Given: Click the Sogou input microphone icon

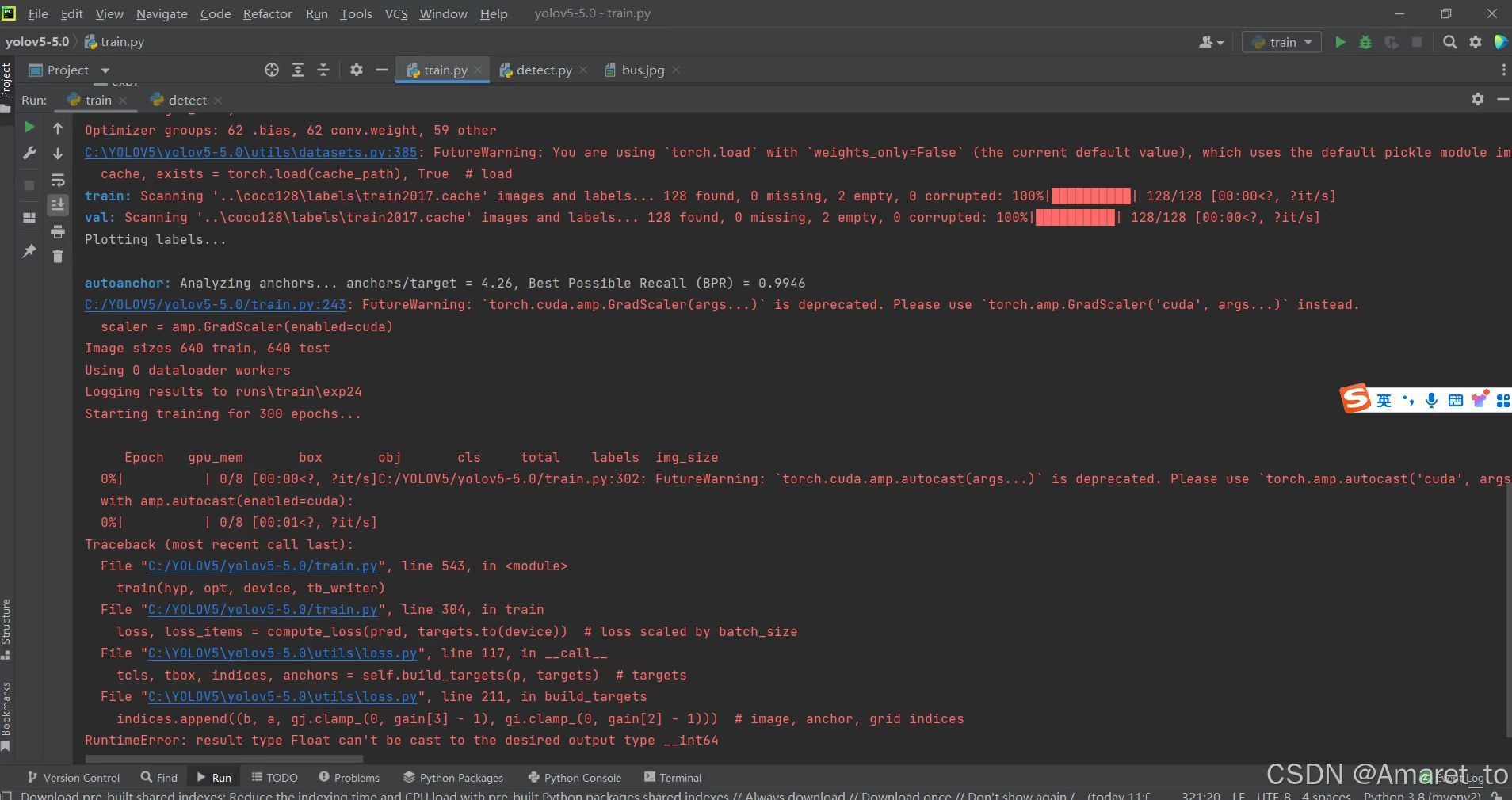Looking at the screenshot, I should 1431,400.
